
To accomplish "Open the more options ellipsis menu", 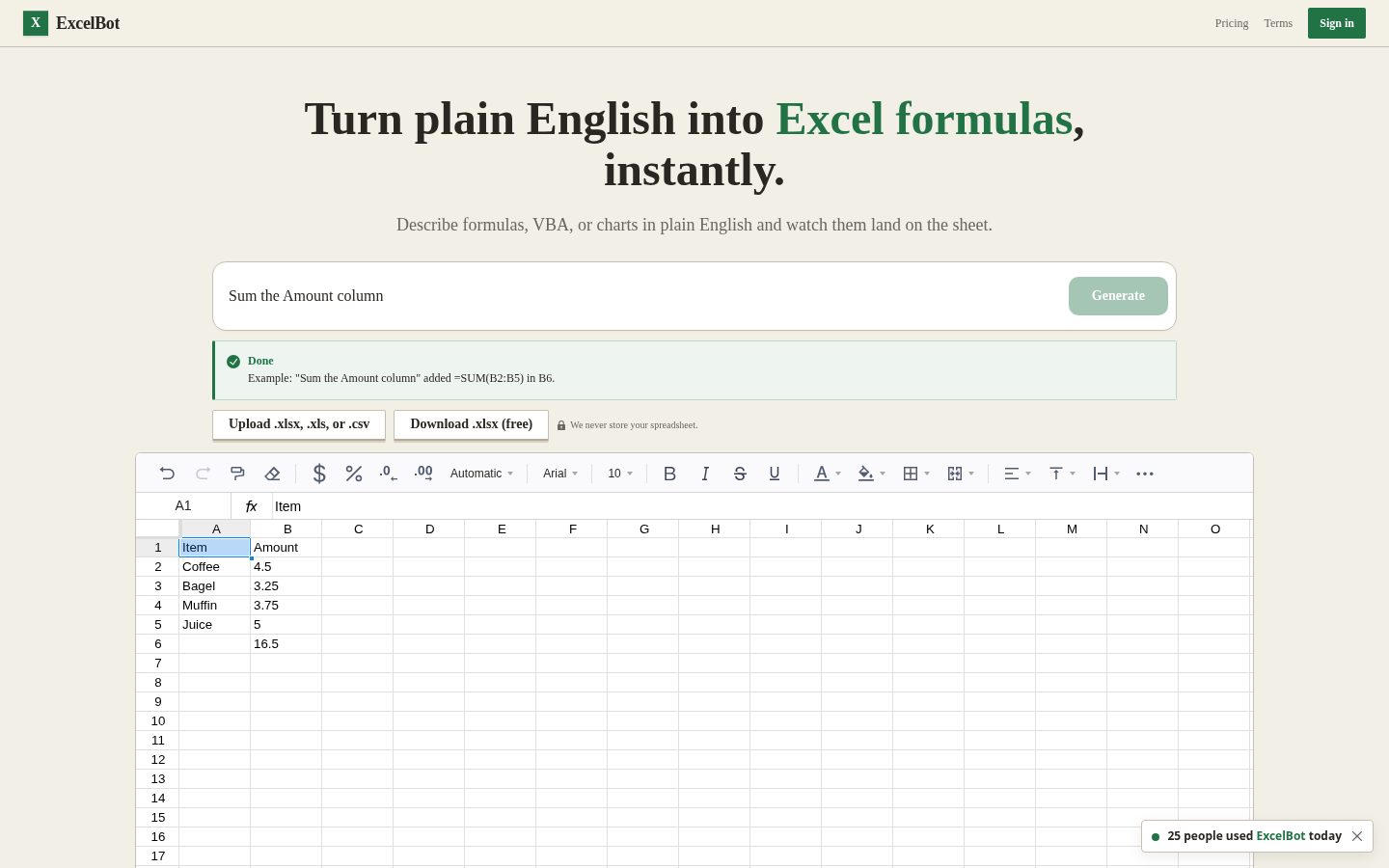I will click(x=1145, y=474).
